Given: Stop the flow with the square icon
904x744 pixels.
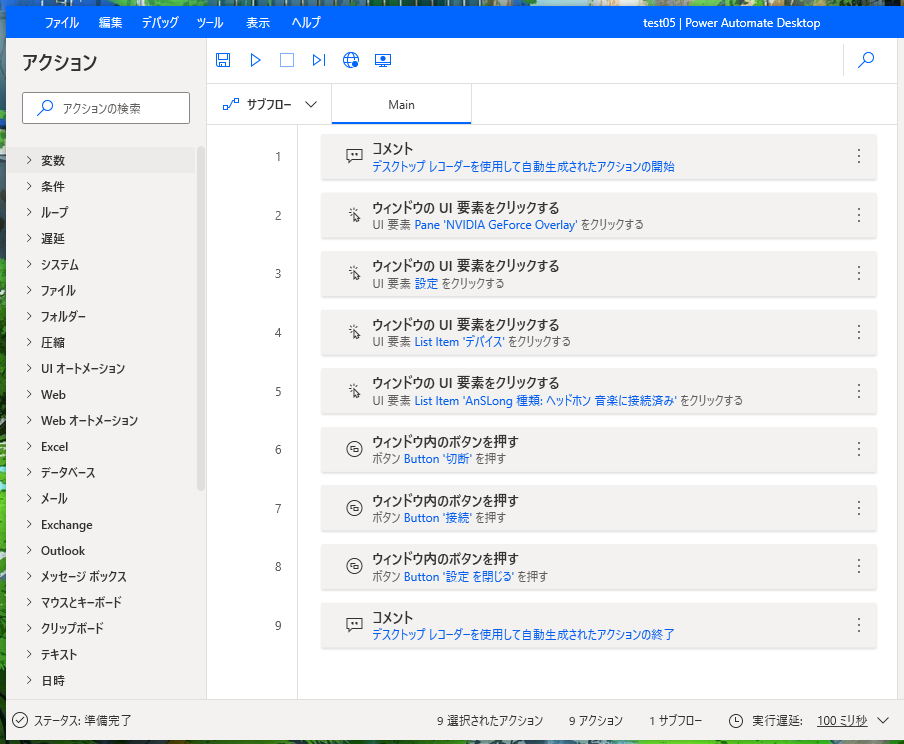Looking at the screenshot, I should (287, 60).
